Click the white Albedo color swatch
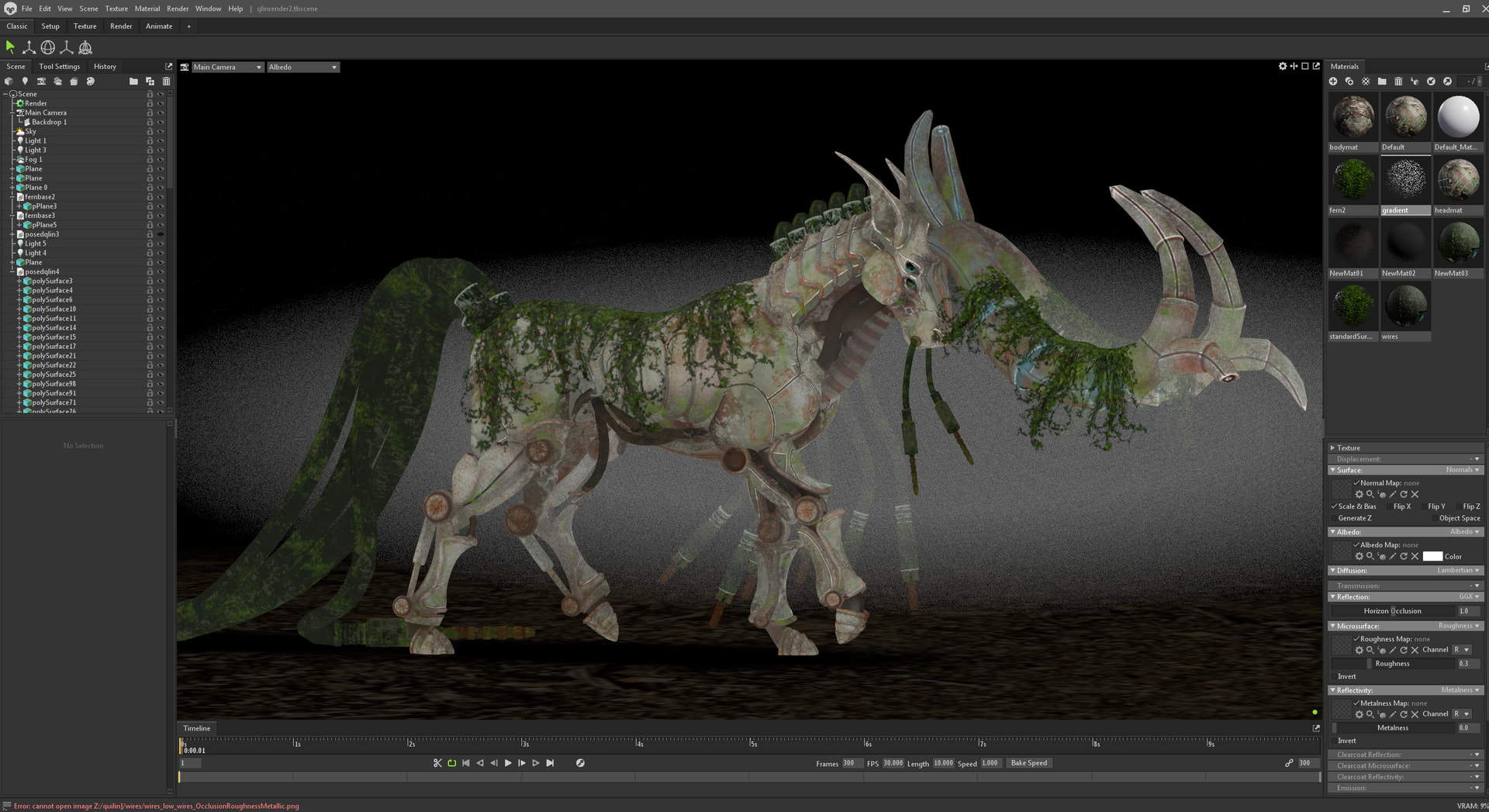Screen dimensions: 1489x812 [1432, 556]
